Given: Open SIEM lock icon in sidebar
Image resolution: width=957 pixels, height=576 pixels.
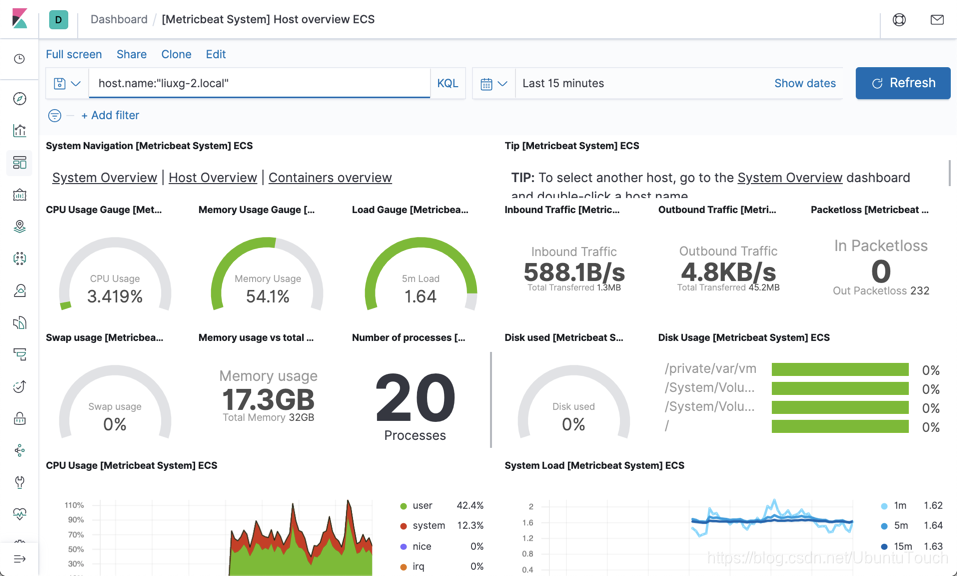Looking at the screenshot, I should click(x=20, y=419).
